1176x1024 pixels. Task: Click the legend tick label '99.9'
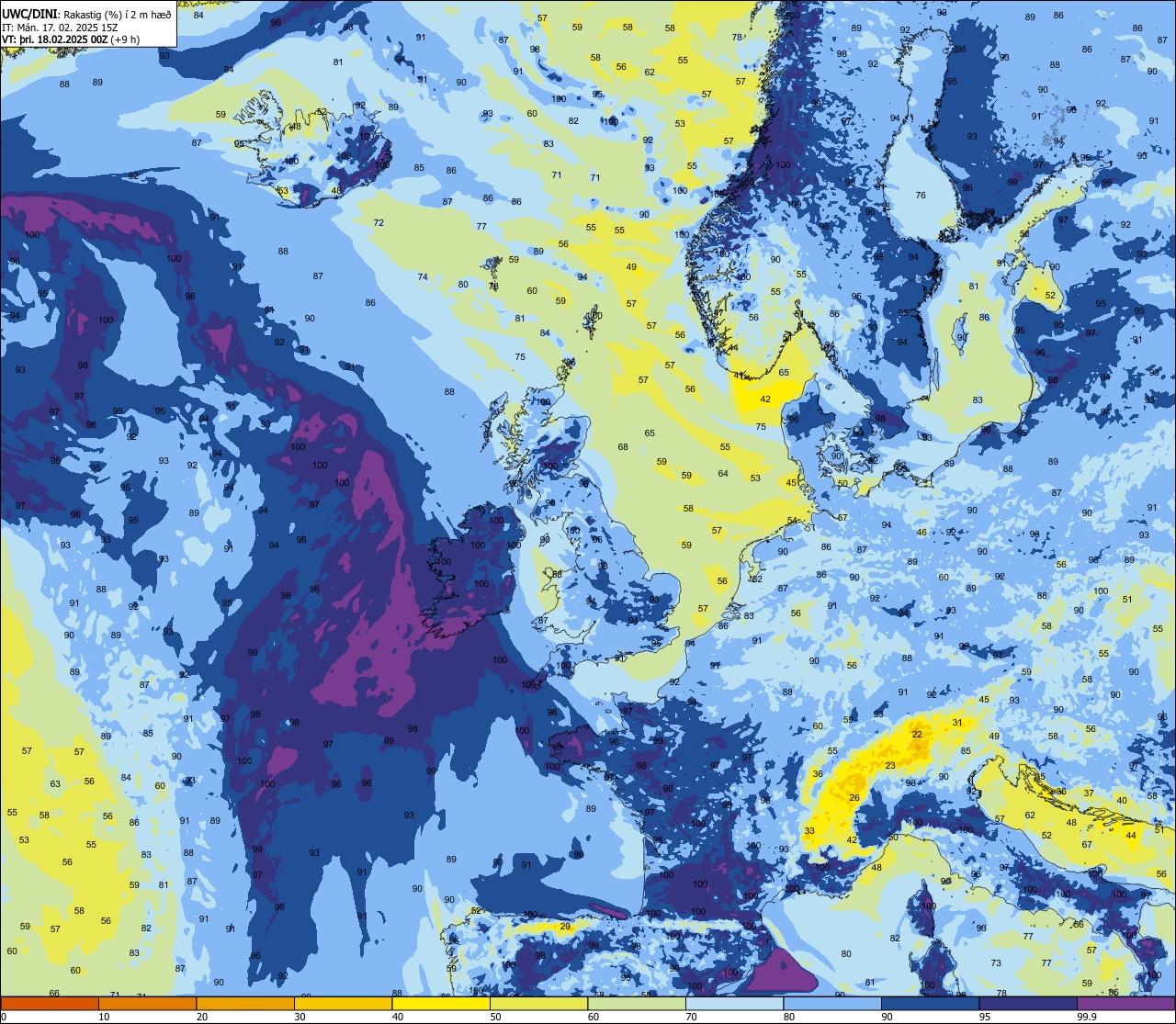[x=1088, y=1017]
